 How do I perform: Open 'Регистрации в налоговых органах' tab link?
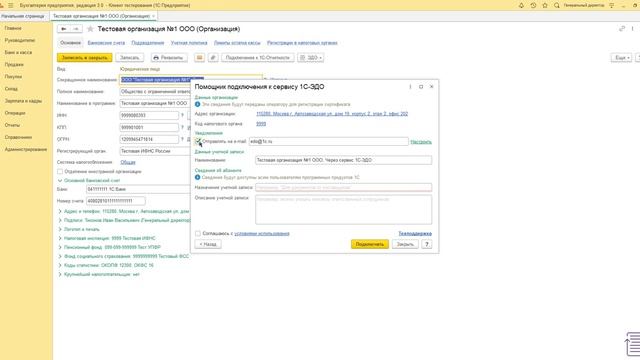point(302,43)
